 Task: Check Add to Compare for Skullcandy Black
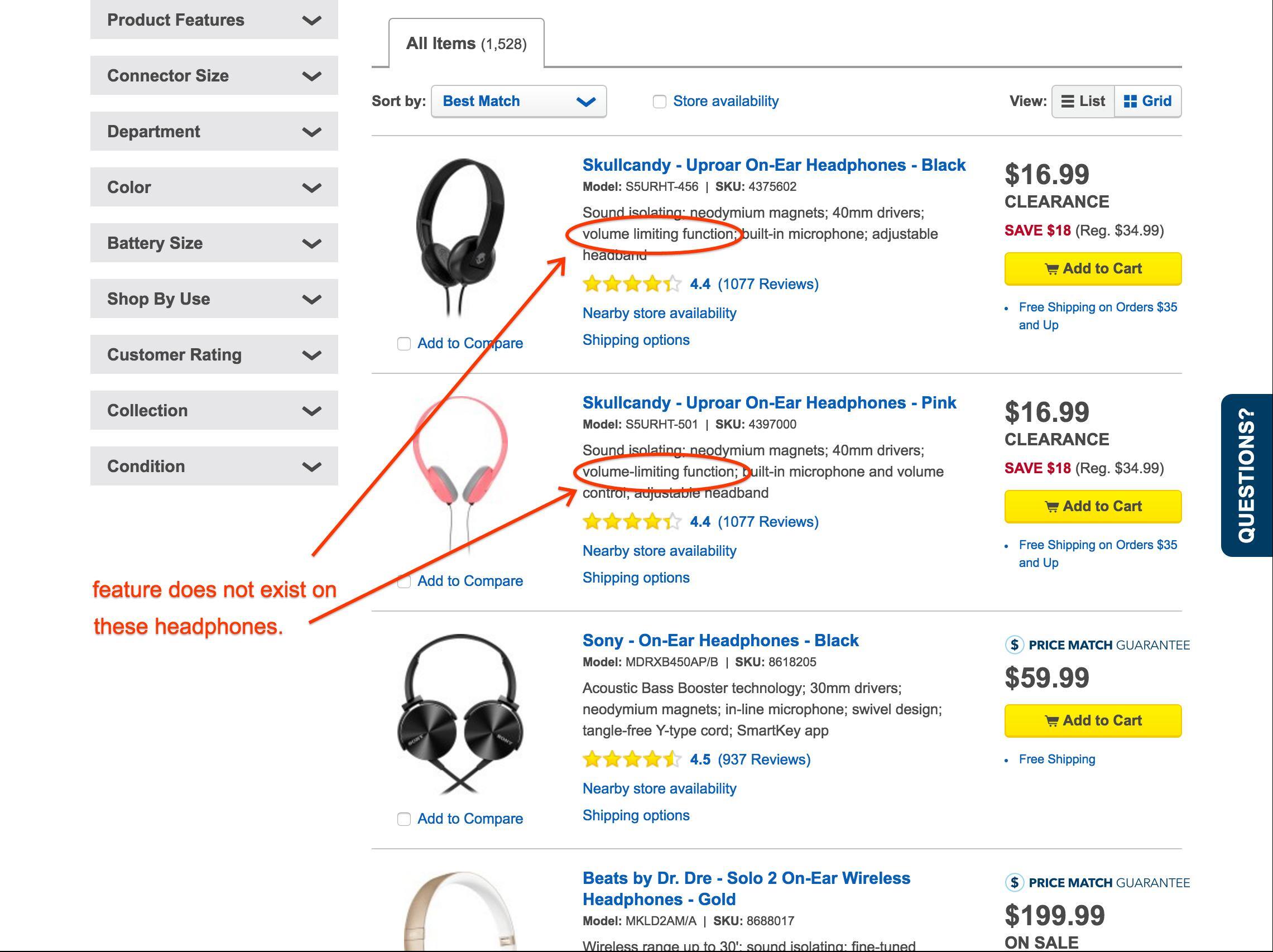point(404,344)
